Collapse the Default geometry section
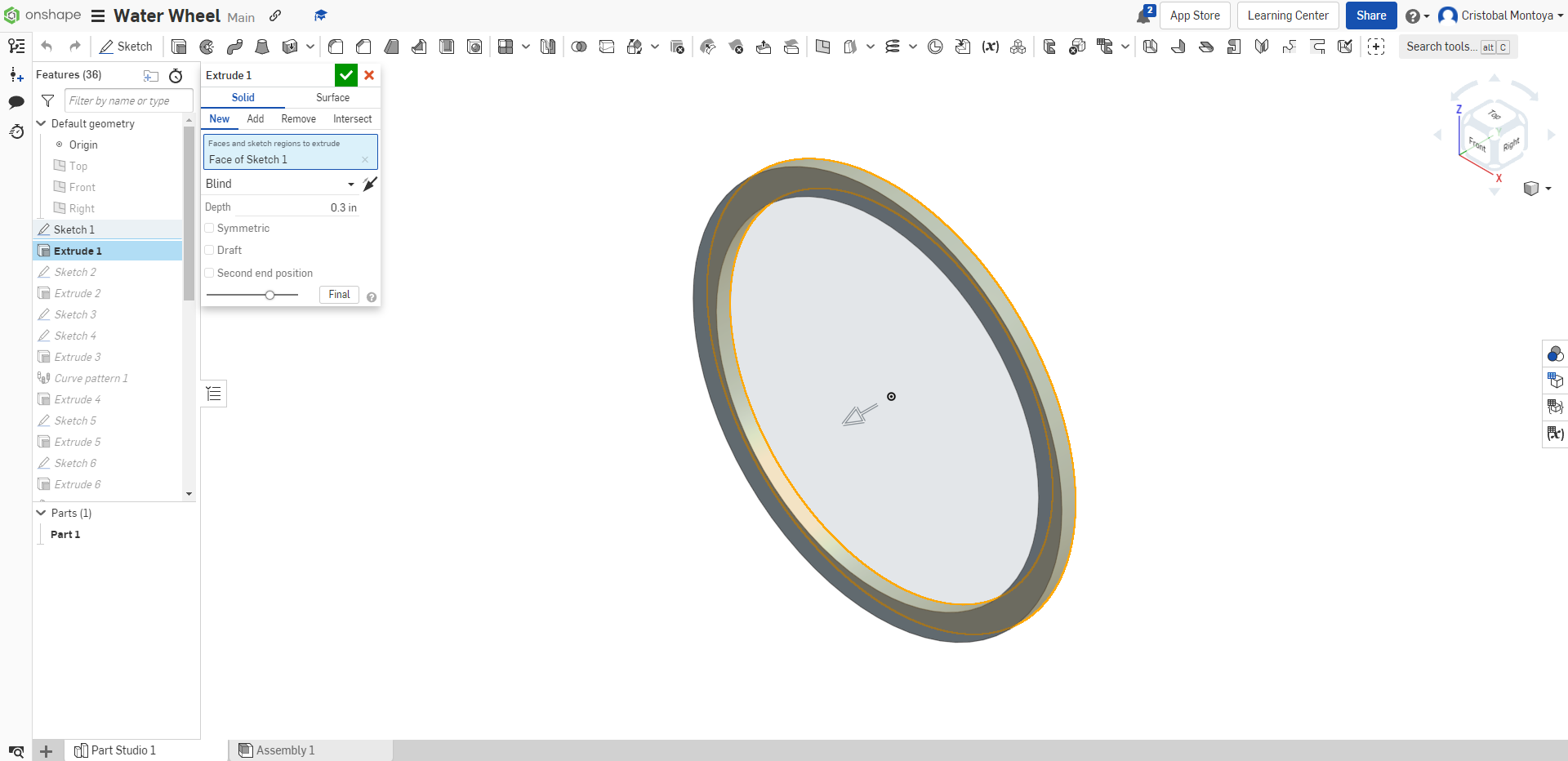1568x761 pixels. tap(40, 123)
